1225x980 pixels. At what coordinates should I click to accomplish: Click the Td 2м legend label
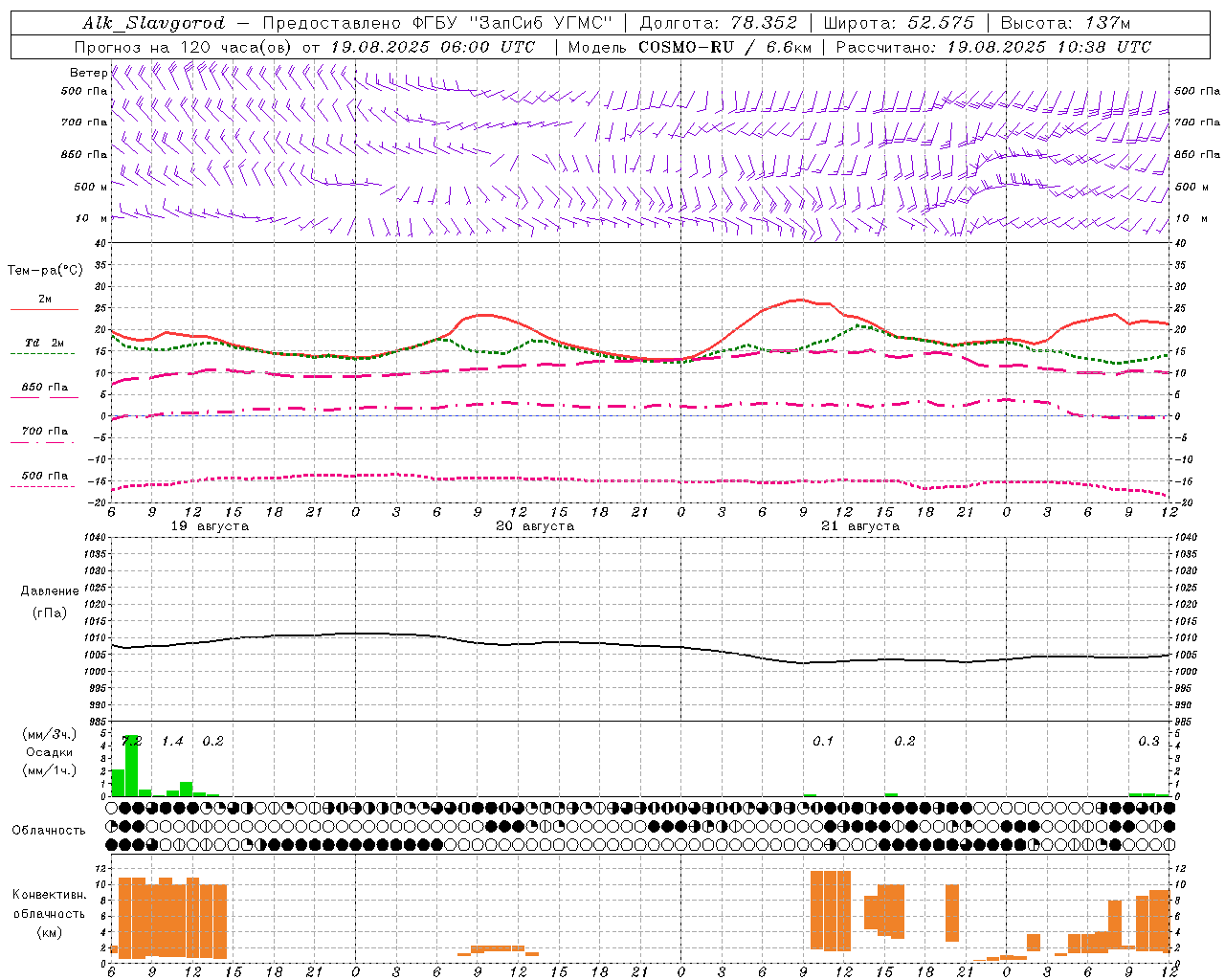(44, 343)
